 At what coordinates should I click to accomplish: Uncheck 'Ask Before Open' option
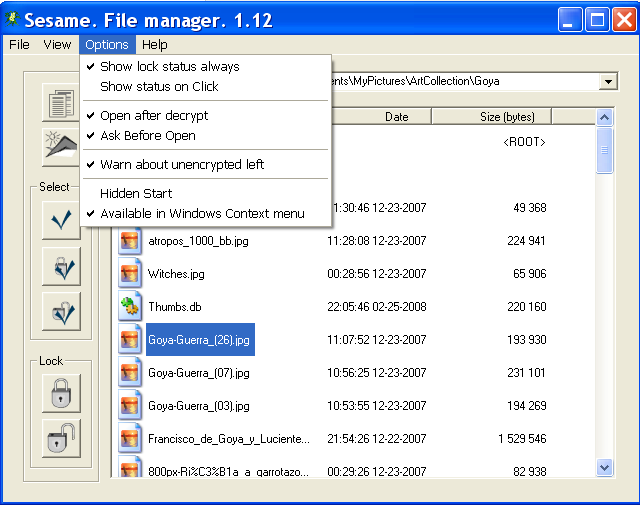coord(148,135)
